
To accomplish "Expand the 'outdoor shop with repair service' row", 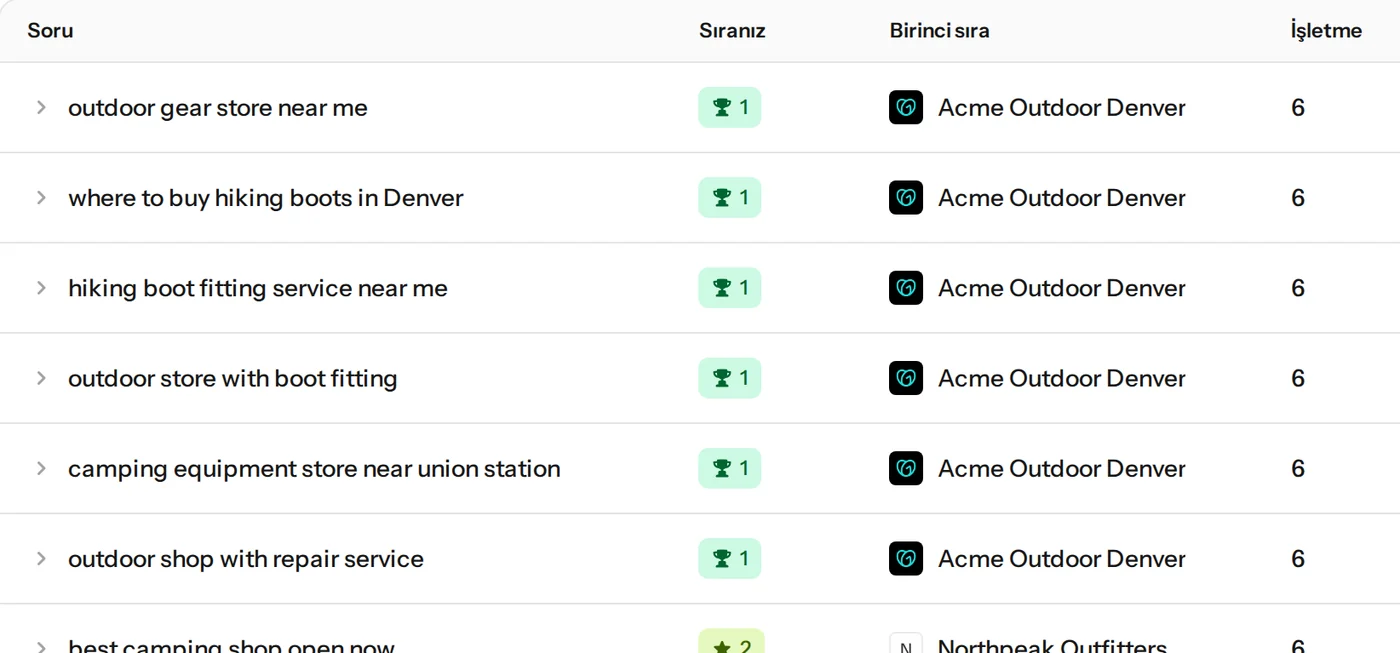I will click(x=41, y=558).
